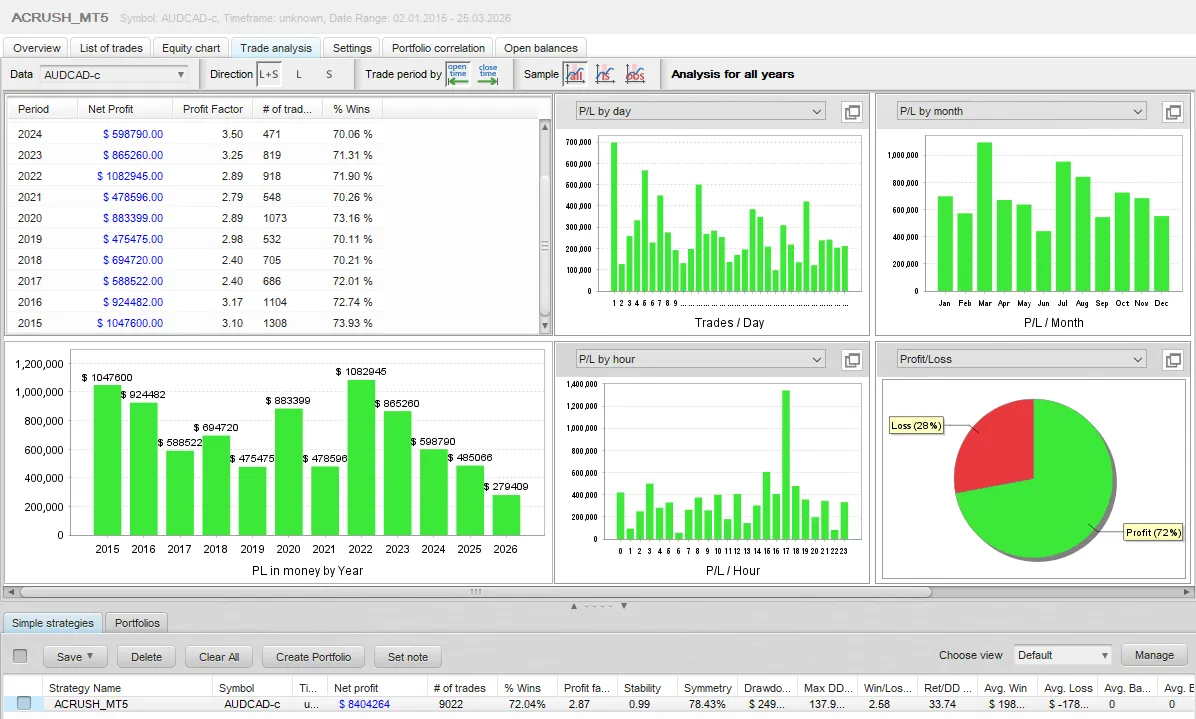The image size is (1196, 719).
Task: Pop out the P/L by hour chart
Action: pos(852,360)
